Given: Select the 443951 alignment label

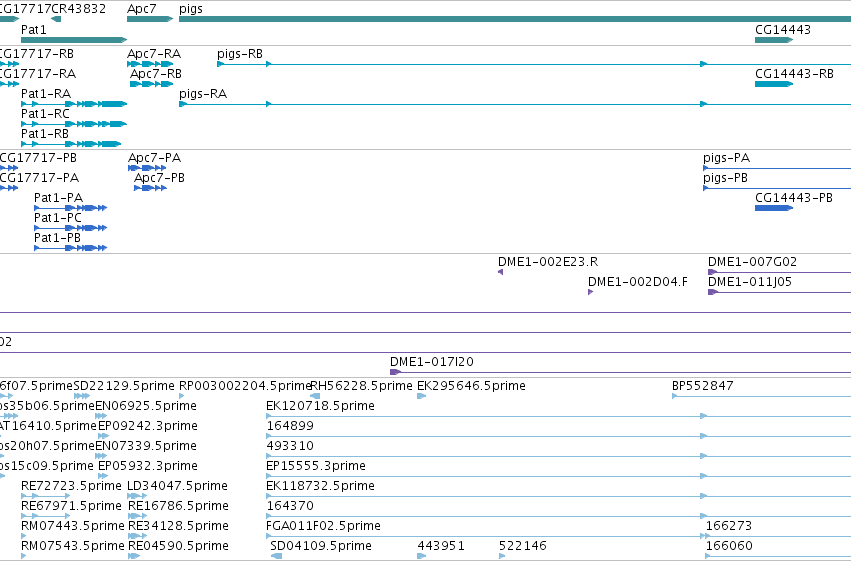Looking at the screenshot, I should 441,546.
